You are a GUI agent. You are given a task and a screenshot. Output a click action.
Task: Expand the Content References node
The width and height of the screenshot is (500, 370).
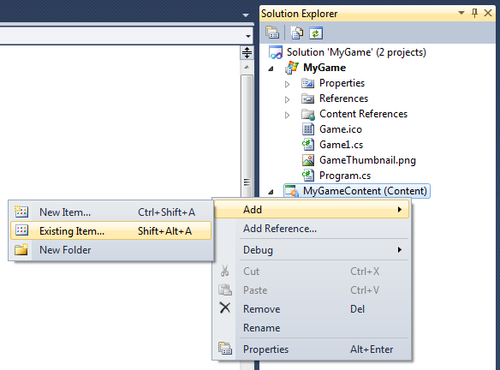287,115
